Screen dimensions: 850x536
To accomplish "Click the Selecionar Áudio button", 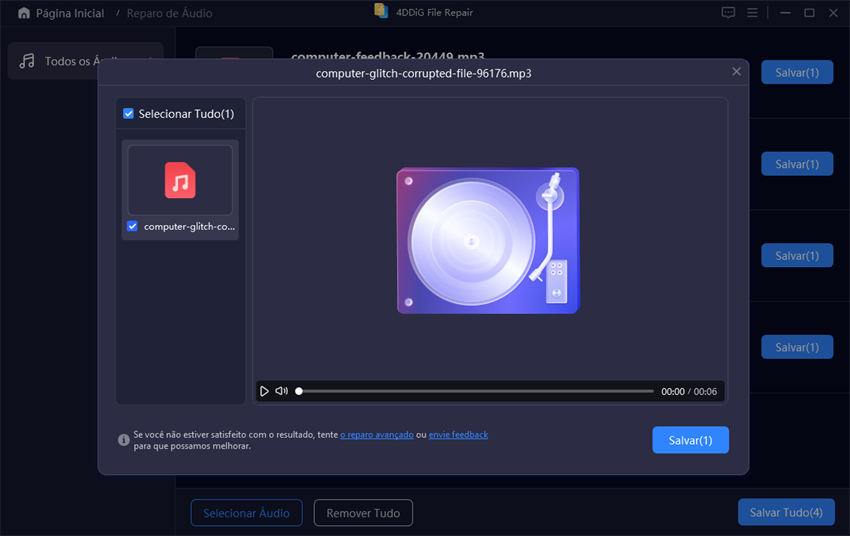I will click(x=246, y=513).
